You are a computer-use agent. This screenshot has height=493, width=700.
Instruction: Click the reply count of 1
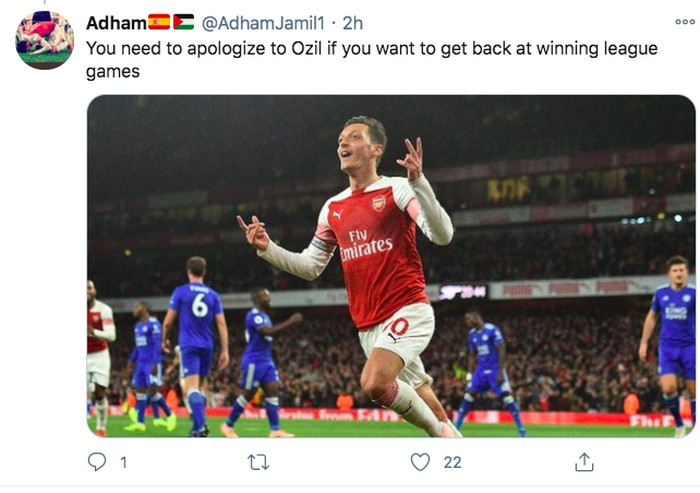click(123, 462)
